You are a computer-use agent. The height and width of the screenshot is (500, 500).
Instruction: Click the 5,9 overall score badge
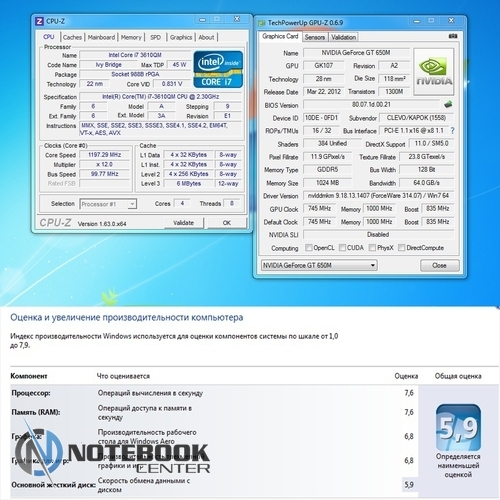pyautogui.click(x=458, y=427)
